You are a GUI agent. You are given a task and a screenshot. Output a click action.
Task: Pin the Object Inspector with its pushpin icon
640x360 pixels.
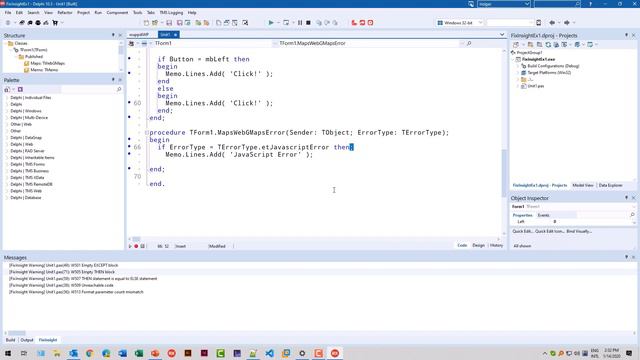[627, 198]
